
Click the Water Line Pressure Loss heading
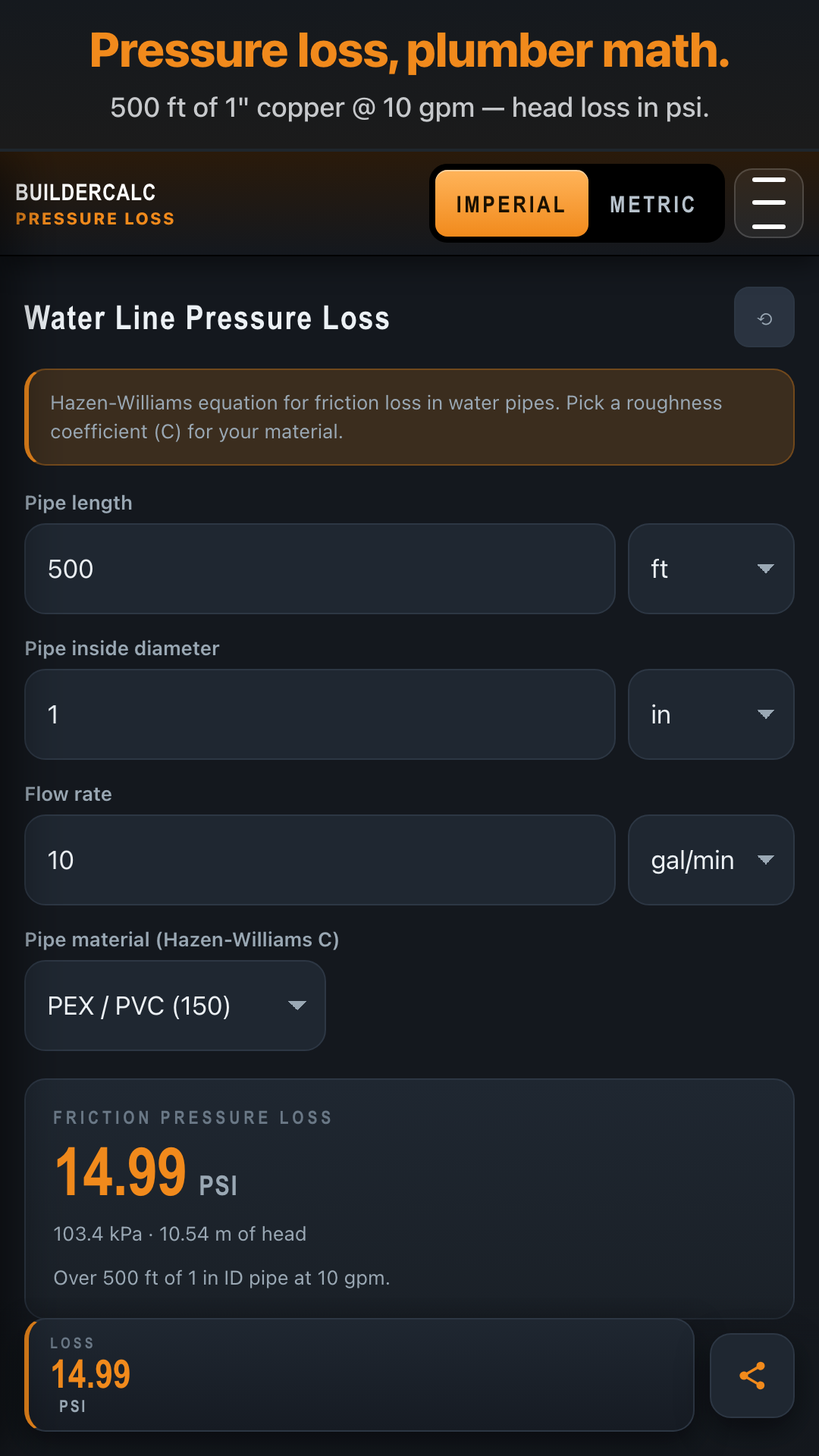[207, 318]
